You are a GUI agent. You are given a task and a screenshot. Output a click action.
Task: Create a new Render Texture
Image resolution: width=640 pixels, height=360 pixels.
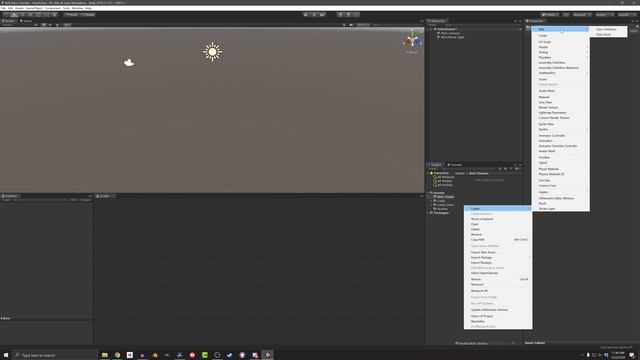(560, 107)
